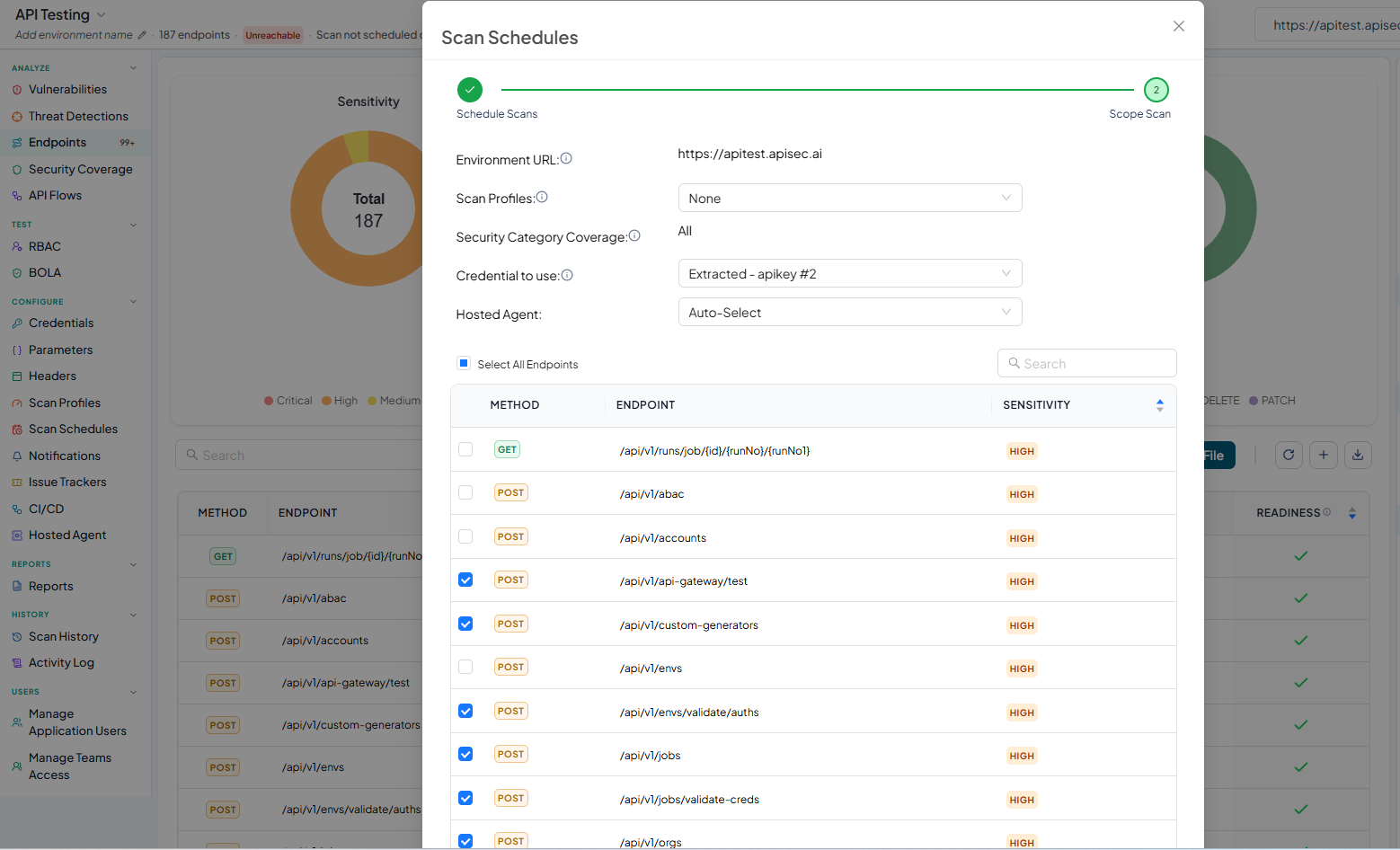The width and height of the screenshot is (1400, 850).
Task: Go to the Scope Scan step 2
Action: [1156, 90]
